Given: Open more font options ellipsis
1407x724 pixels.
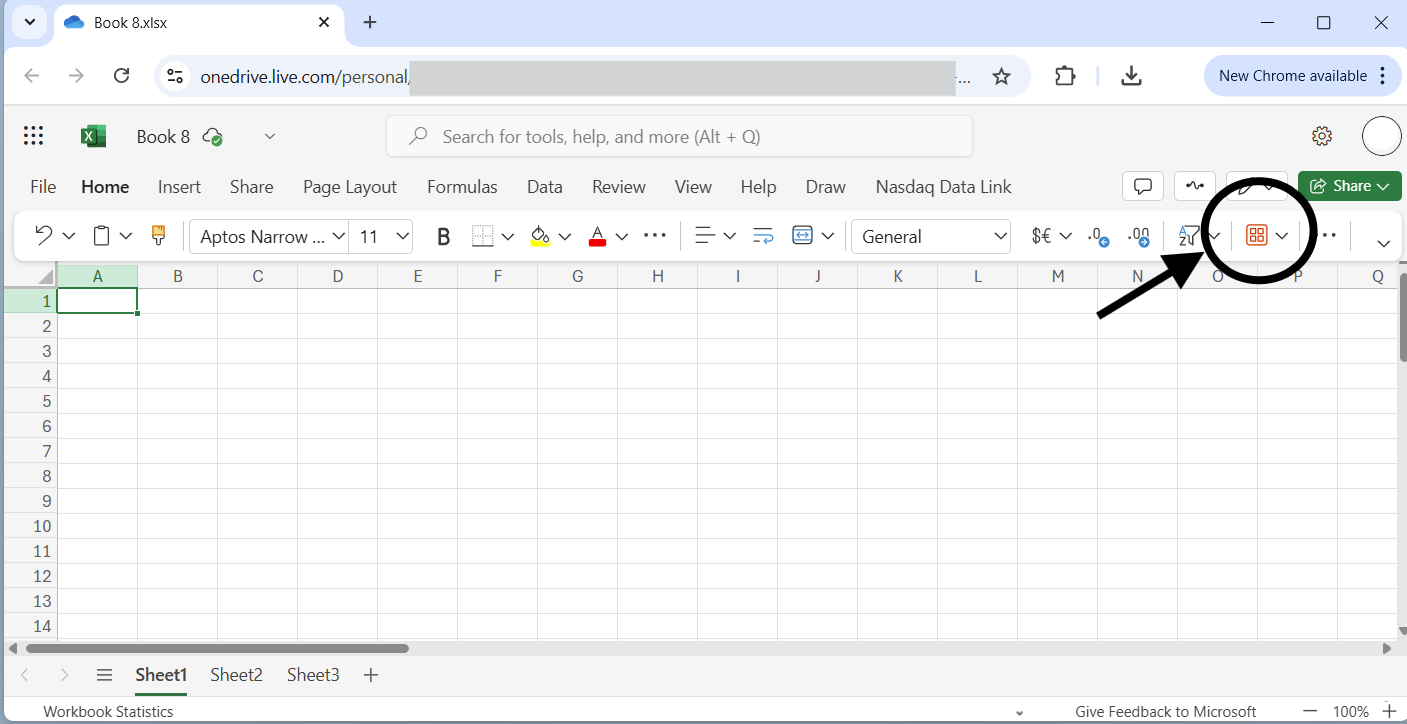Looking at the screenshot, I should [655, 235].
